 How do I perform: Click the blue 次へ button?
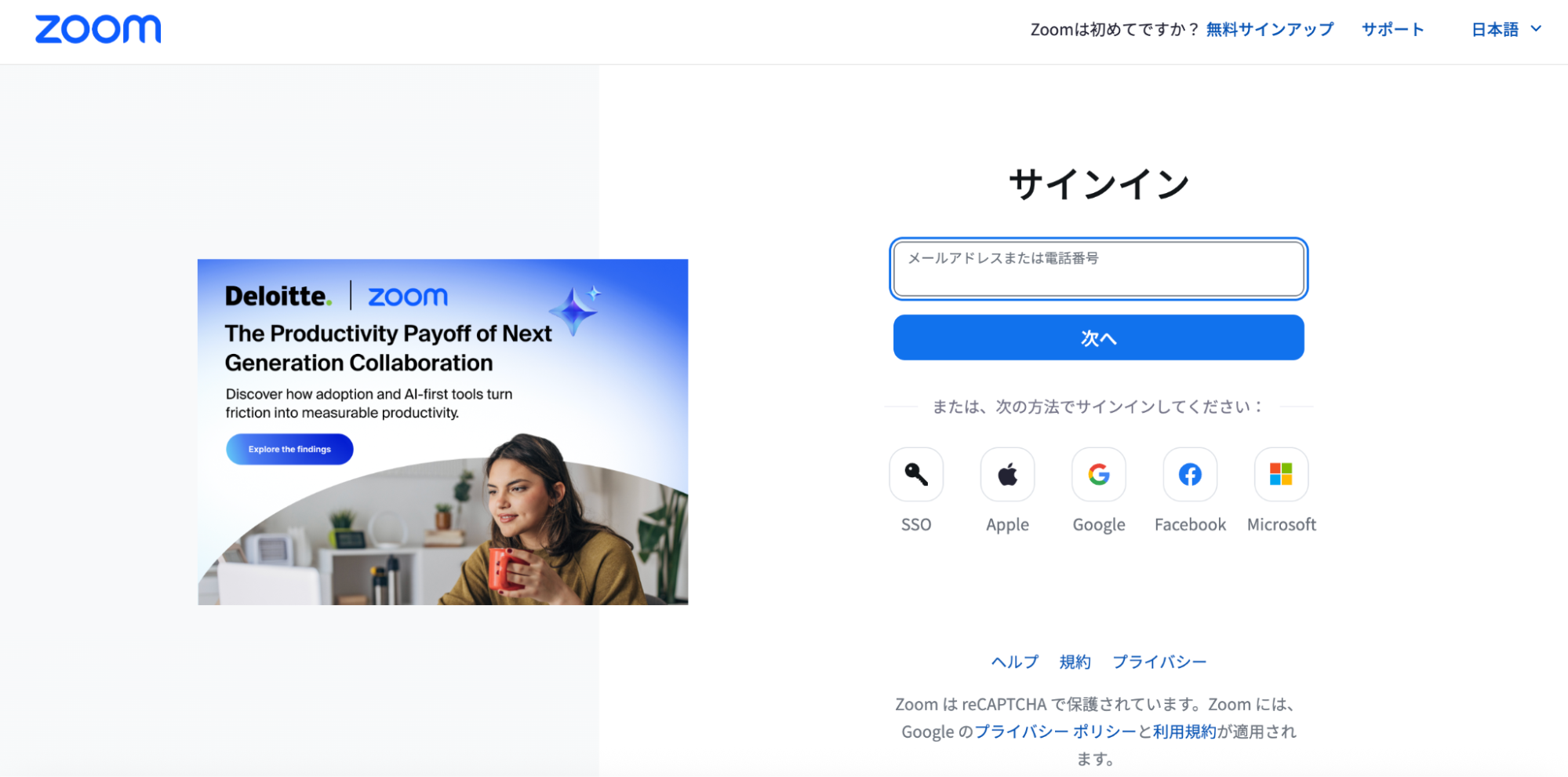click(x=1098, y=337)
